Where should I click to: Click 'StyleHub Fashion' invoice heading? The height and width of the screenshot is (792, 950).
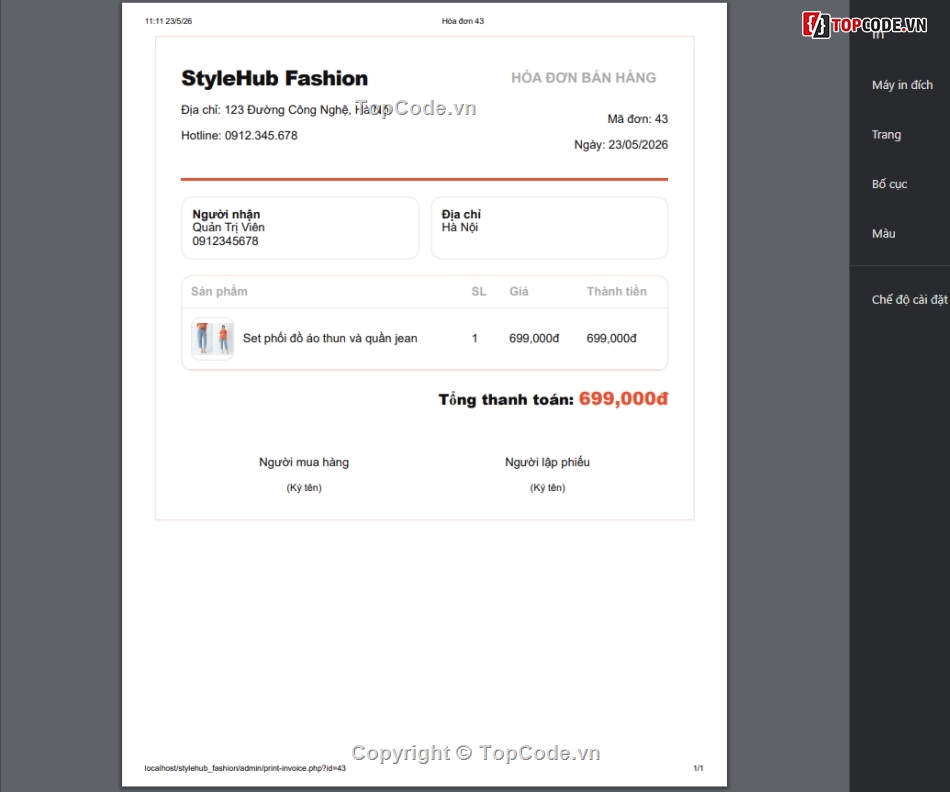[274, 78]
